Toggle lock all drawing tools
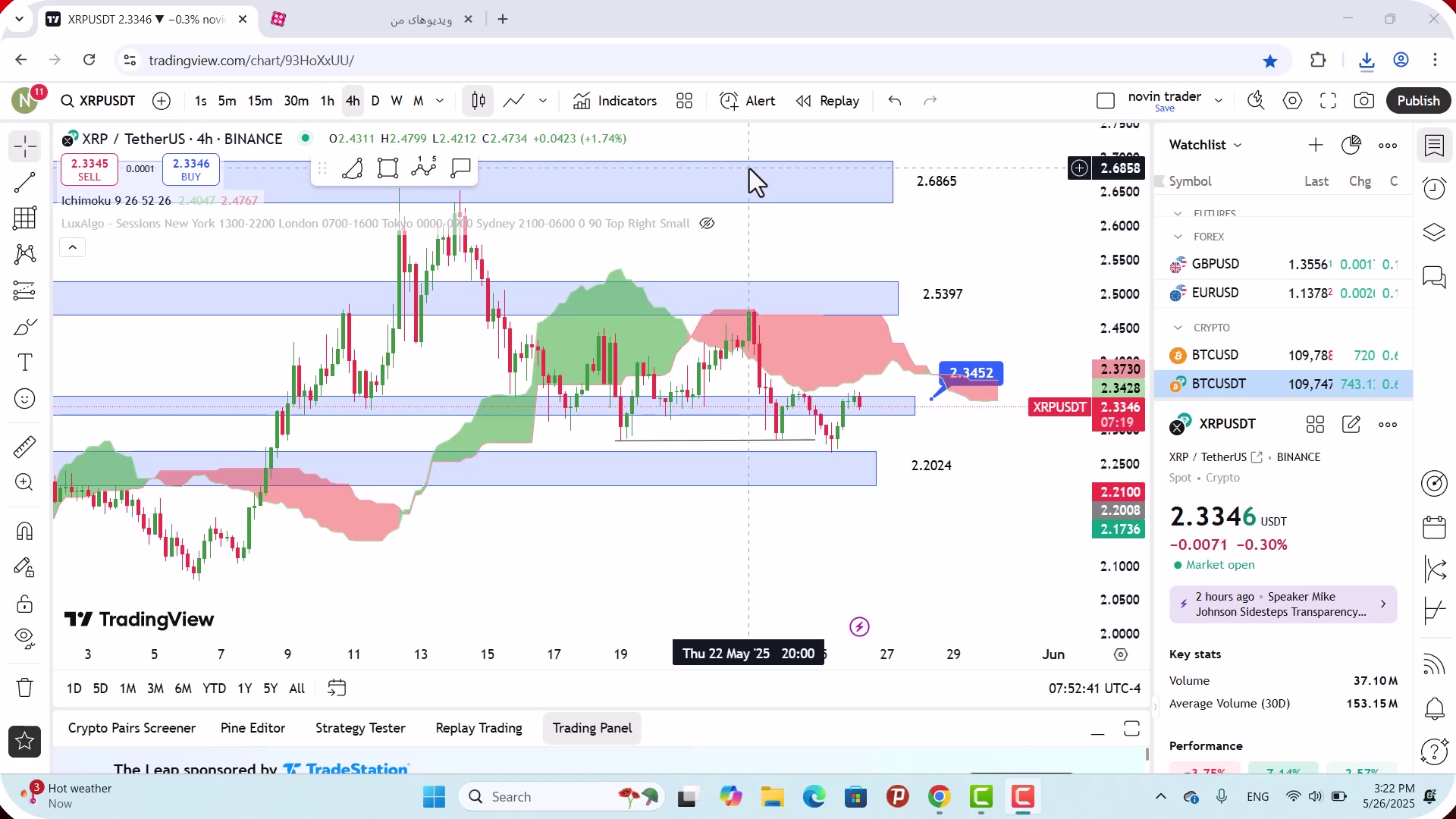This screenshot has width=1456, height=819. pos(24,604)
